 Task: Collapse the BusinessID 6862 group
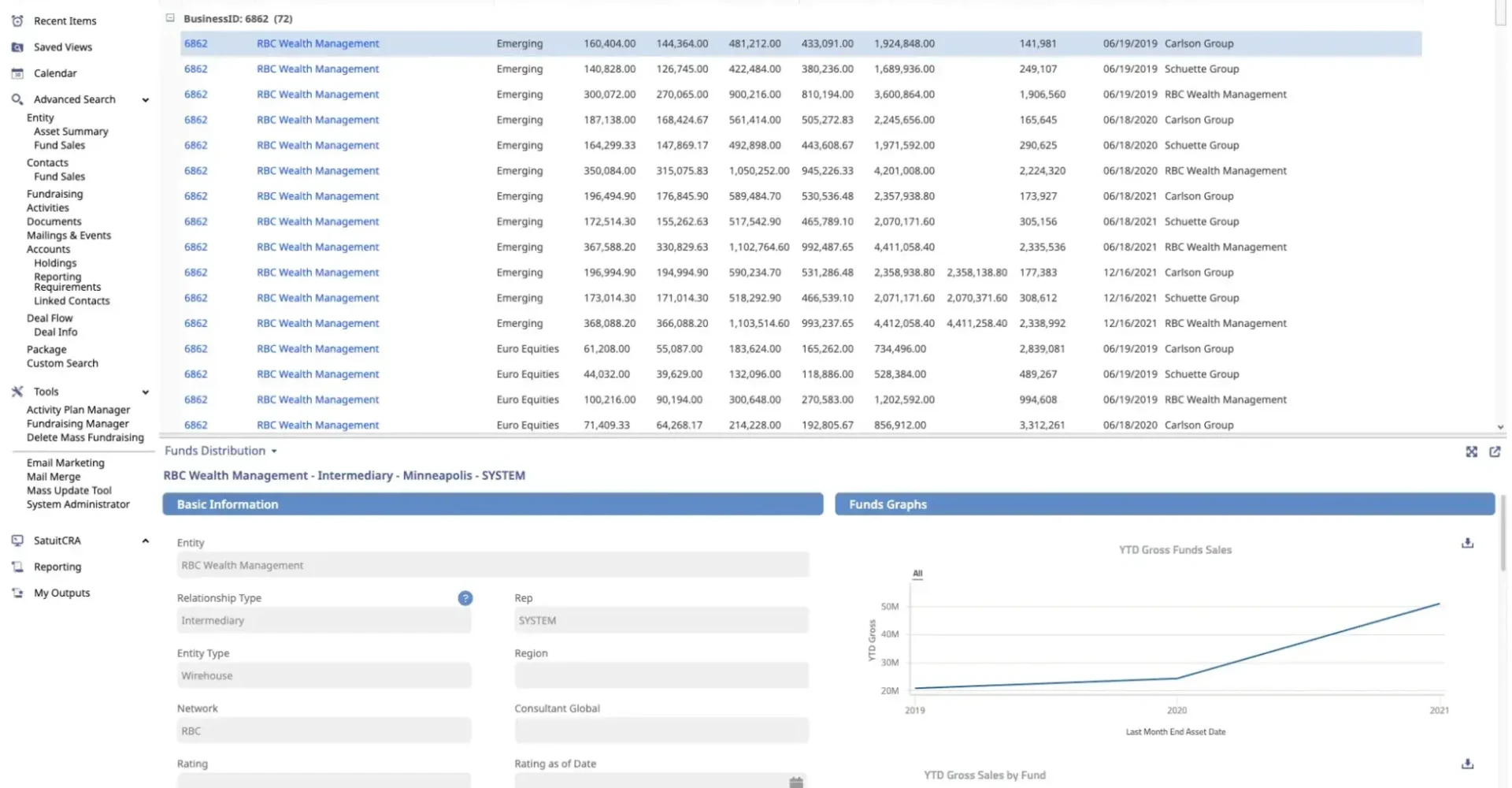(170, 18)
